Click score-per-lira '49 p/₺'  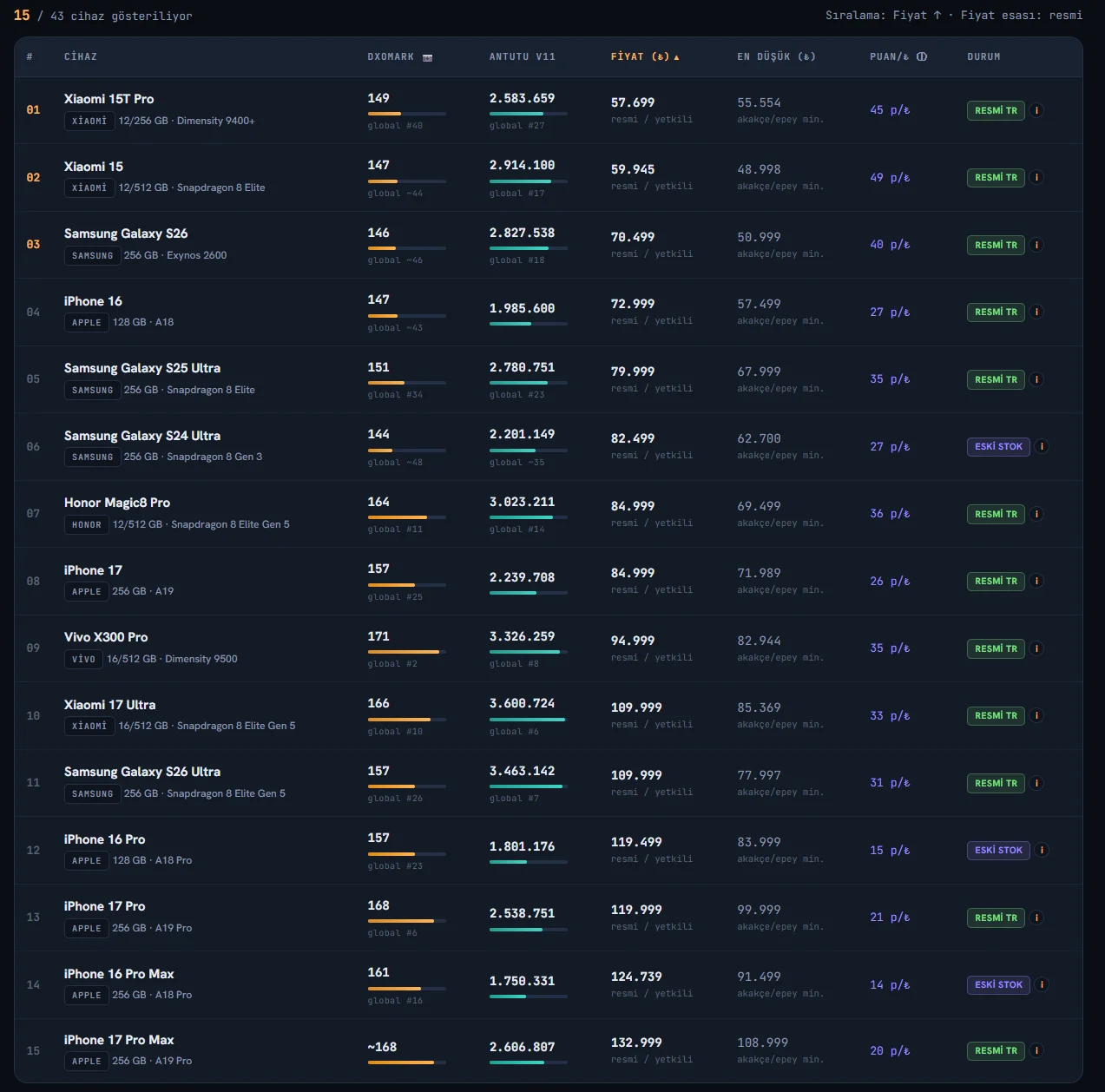(x=890, y=177)
